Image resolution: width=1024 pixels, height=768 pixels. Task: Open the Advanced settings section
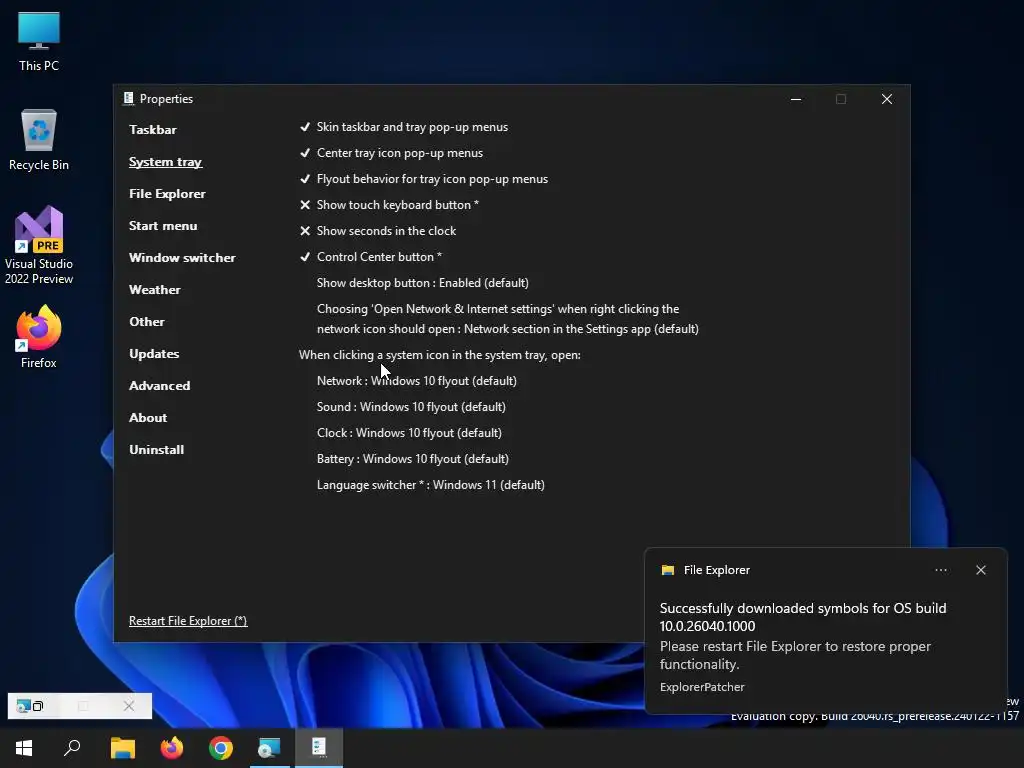(159, 385)
